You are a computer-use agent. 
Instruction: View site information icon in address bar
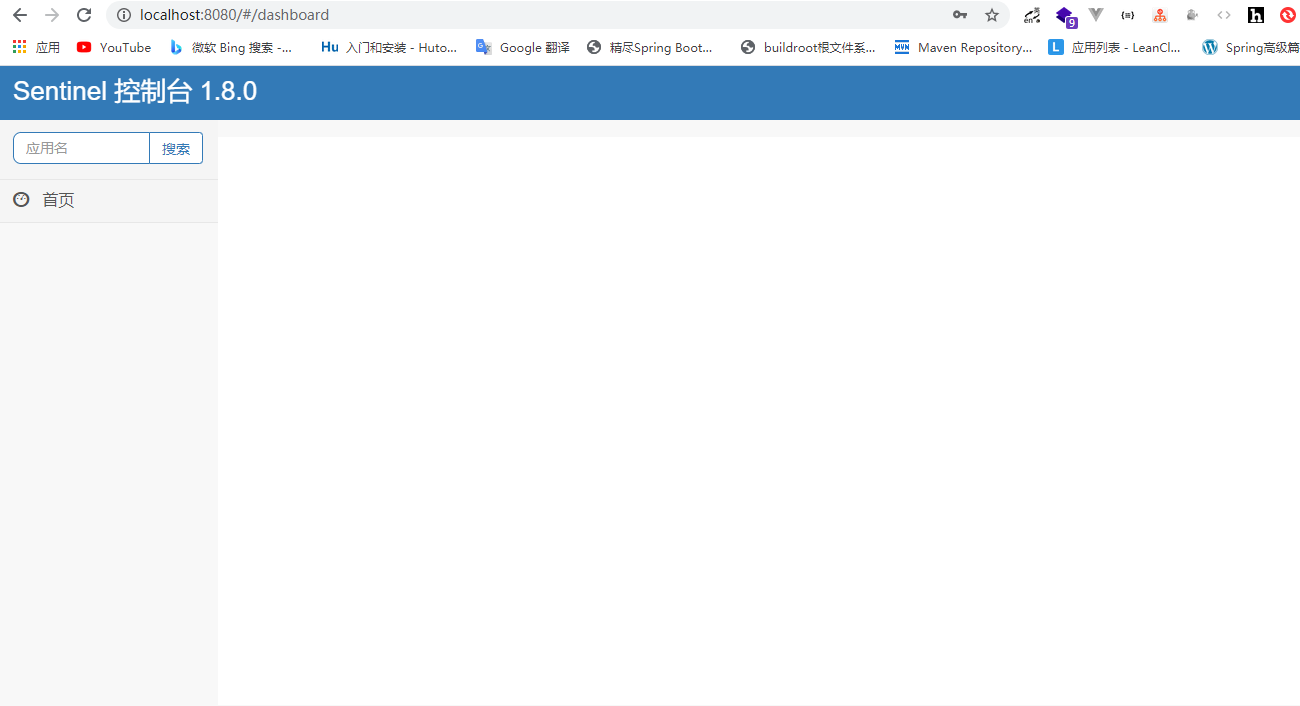[x=124, y=15]
